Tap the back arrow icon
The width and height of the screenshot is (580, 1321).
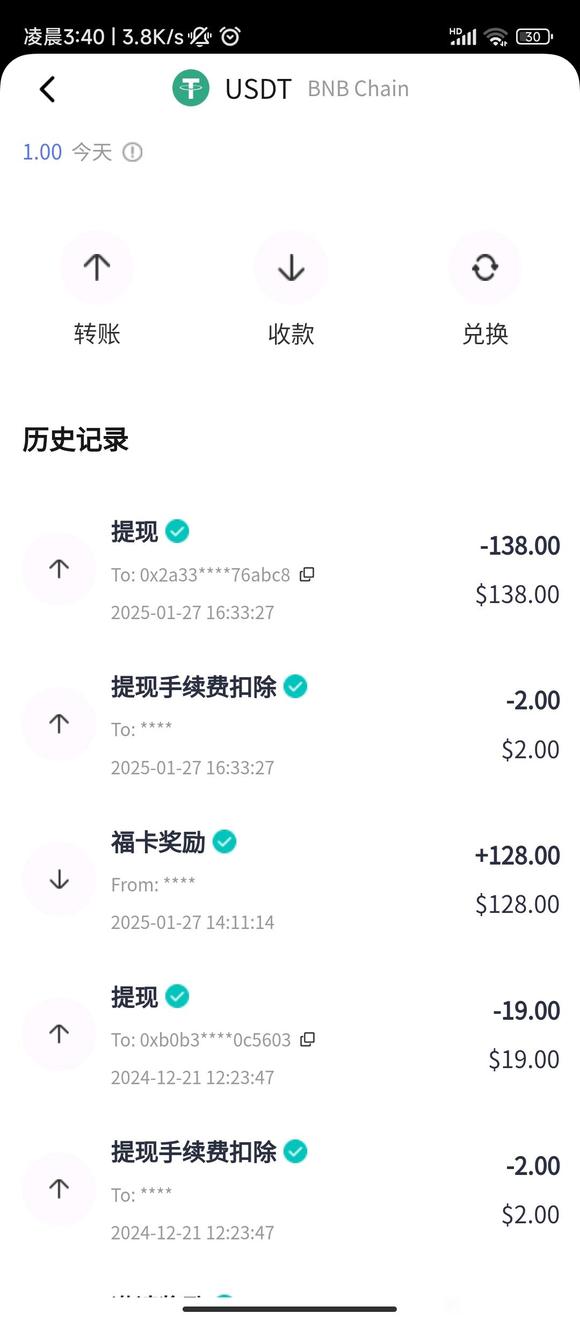tap(47, 89)
